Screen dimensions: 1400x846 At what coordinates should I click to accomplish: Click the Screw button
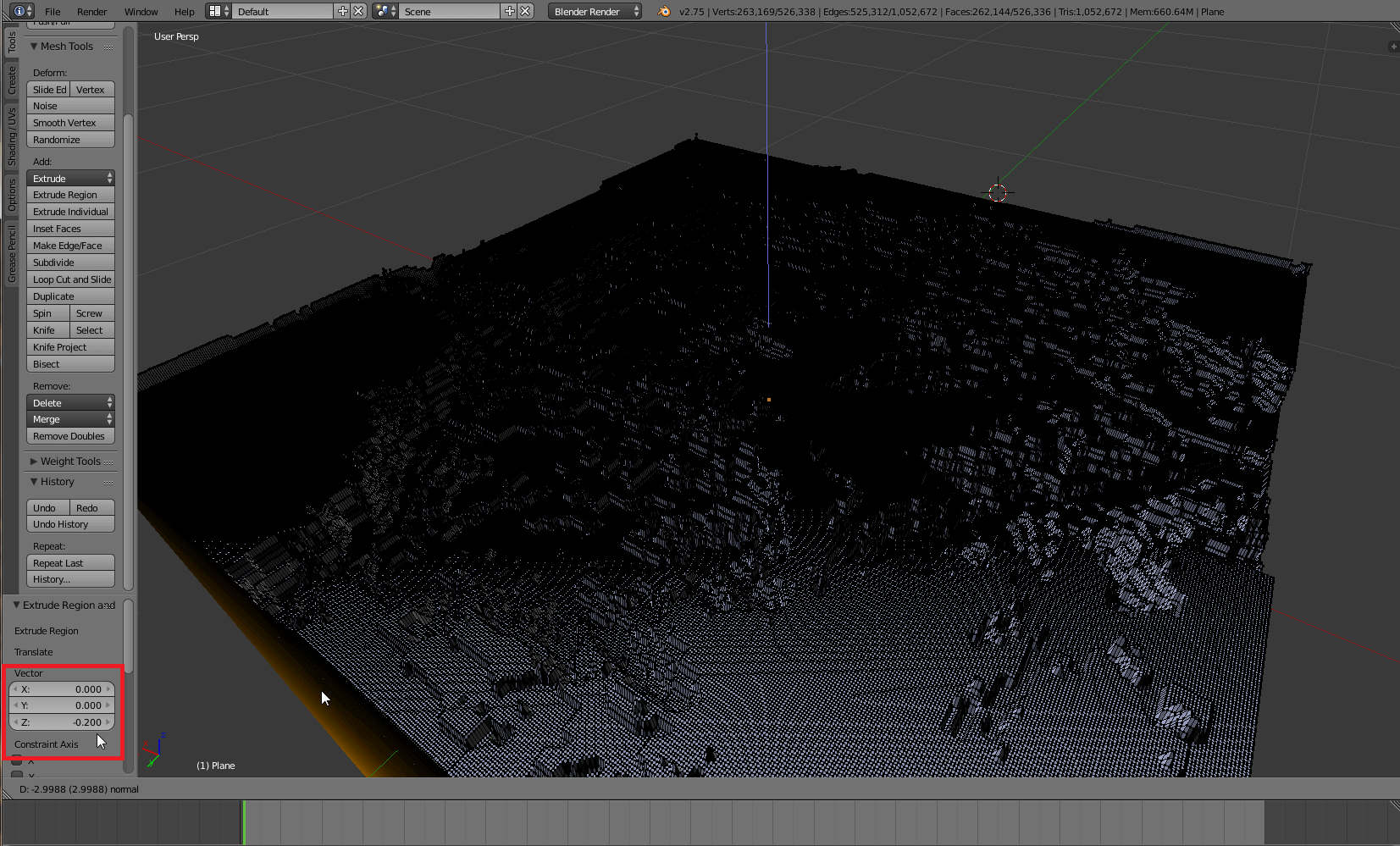(x=91, y=313)
